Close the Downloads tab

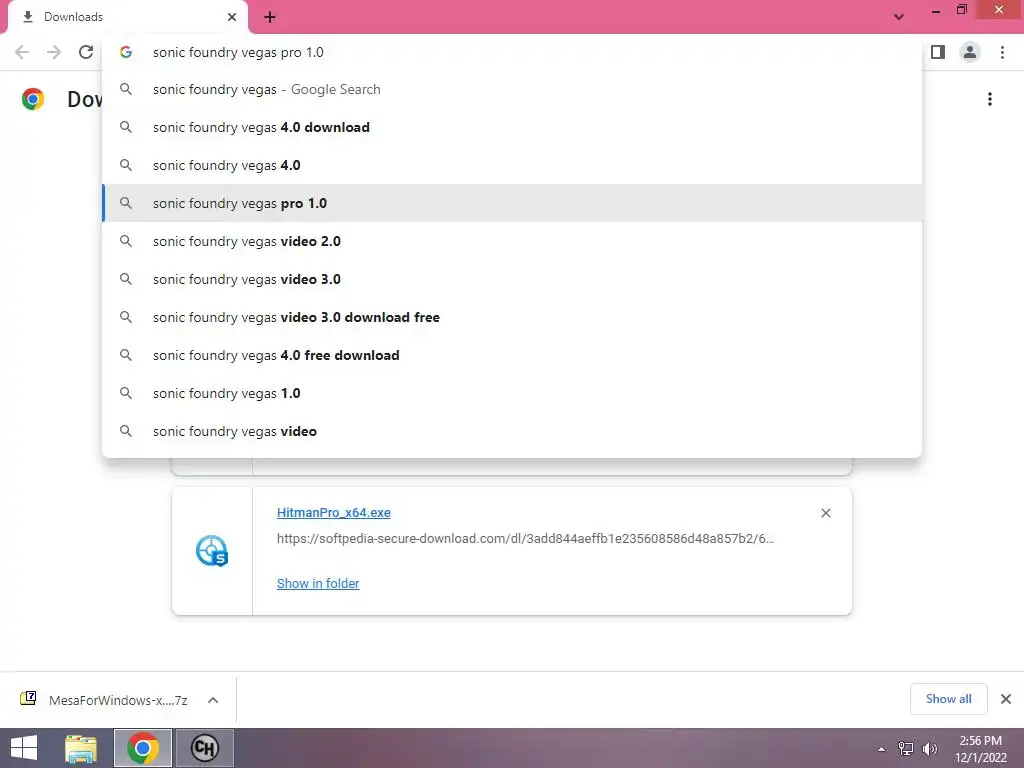click(232, 17)
